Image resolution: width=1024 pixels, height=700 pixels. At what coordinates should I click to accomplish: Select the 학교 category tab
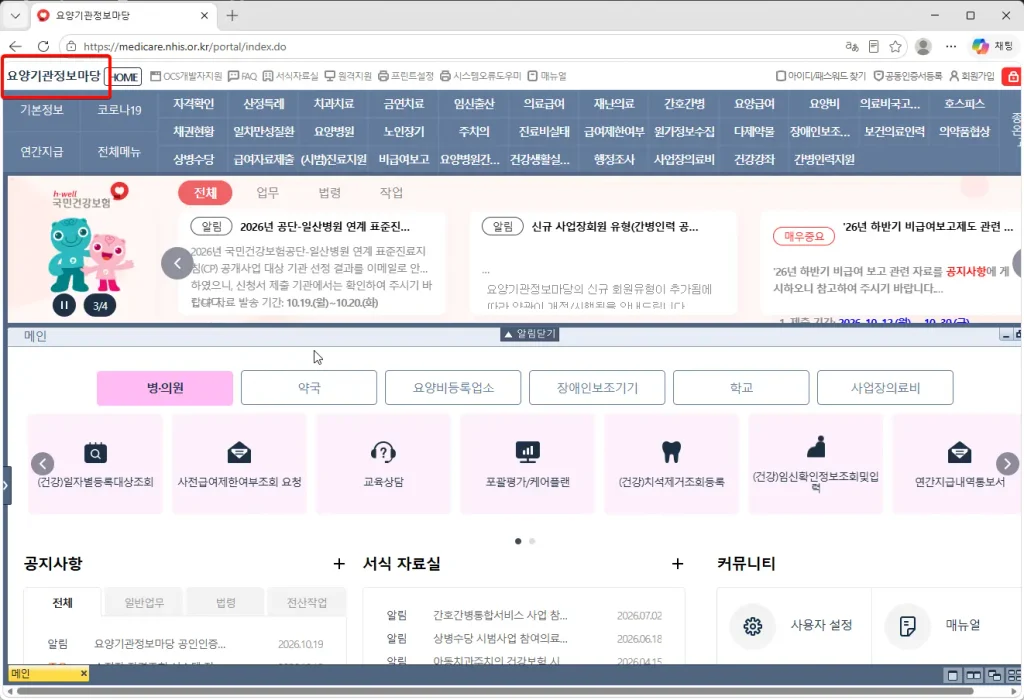(x=741, y=388)
